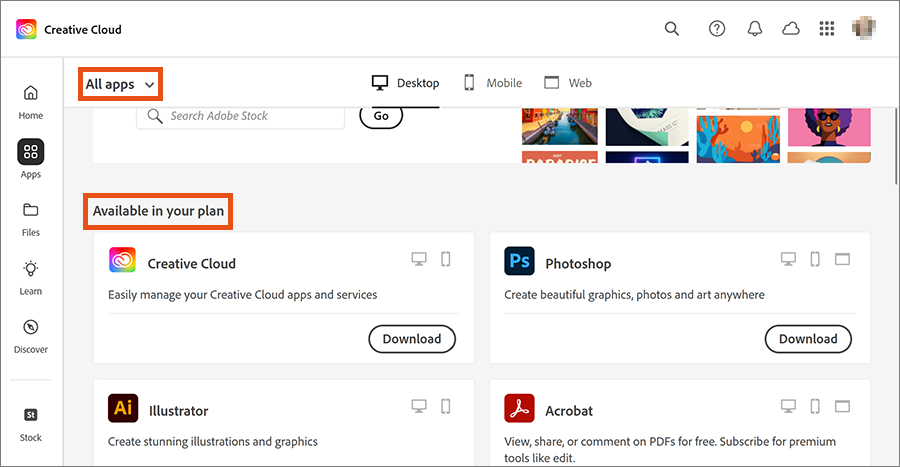
Task: Select the Desktop tab
Action: (405, 83)
